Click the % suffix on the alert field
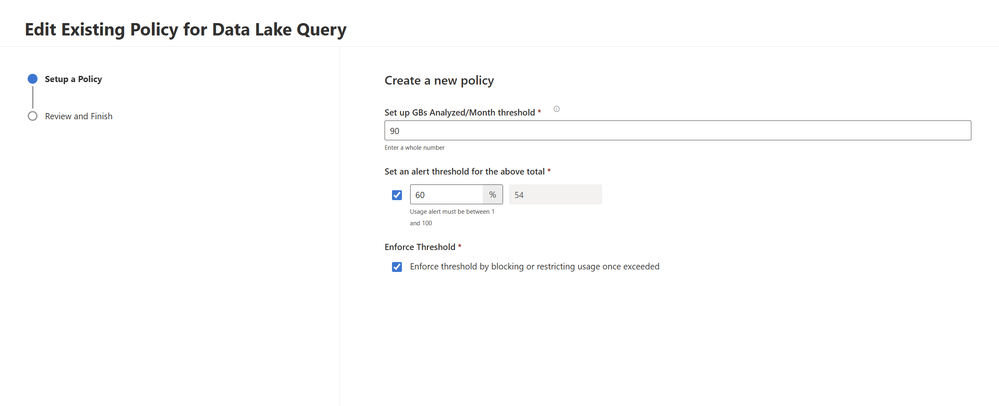The width and height of the screenshot is (999, 406). coord(493,195)
